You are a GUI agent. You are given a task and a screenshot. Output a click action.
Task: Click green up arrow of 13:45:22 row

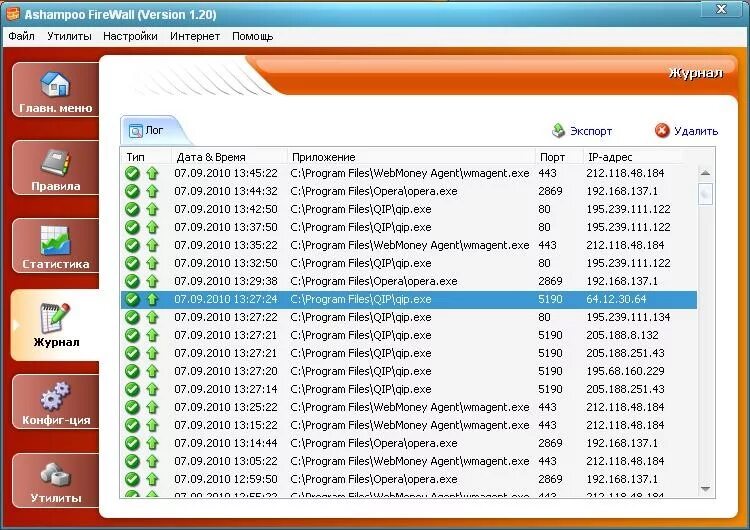[x=152, y=173]
